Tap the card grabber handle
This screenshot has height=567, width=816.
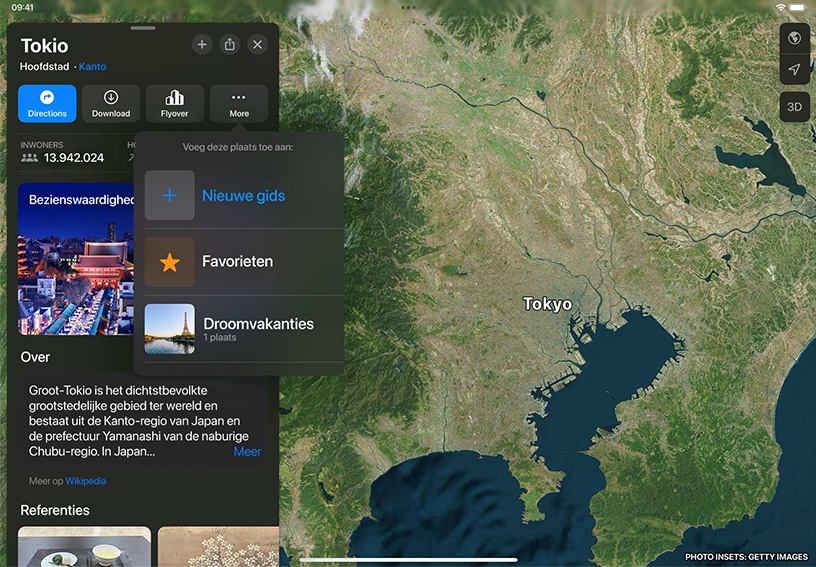[143, 28]
